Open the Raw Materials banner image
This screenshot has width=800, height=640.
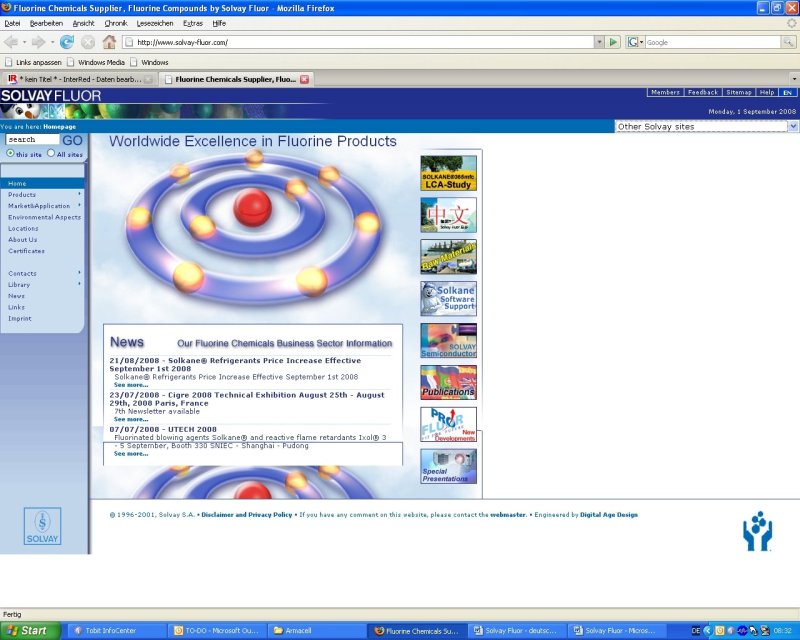[x=448, y=257]
